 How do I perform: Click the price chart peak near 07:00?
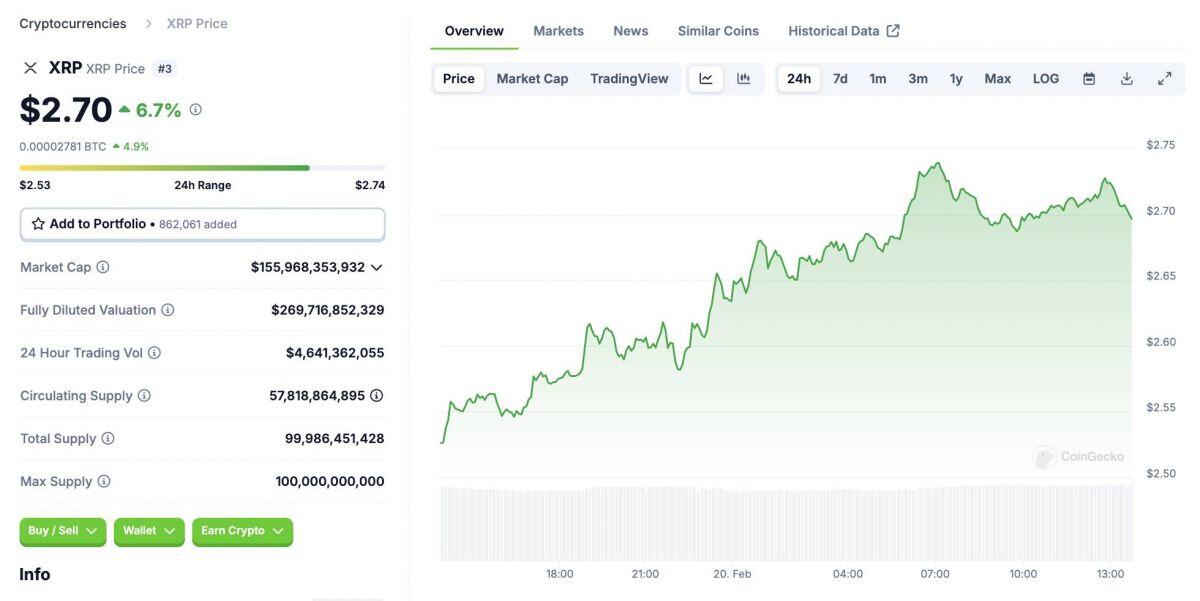tap(937, 164)
